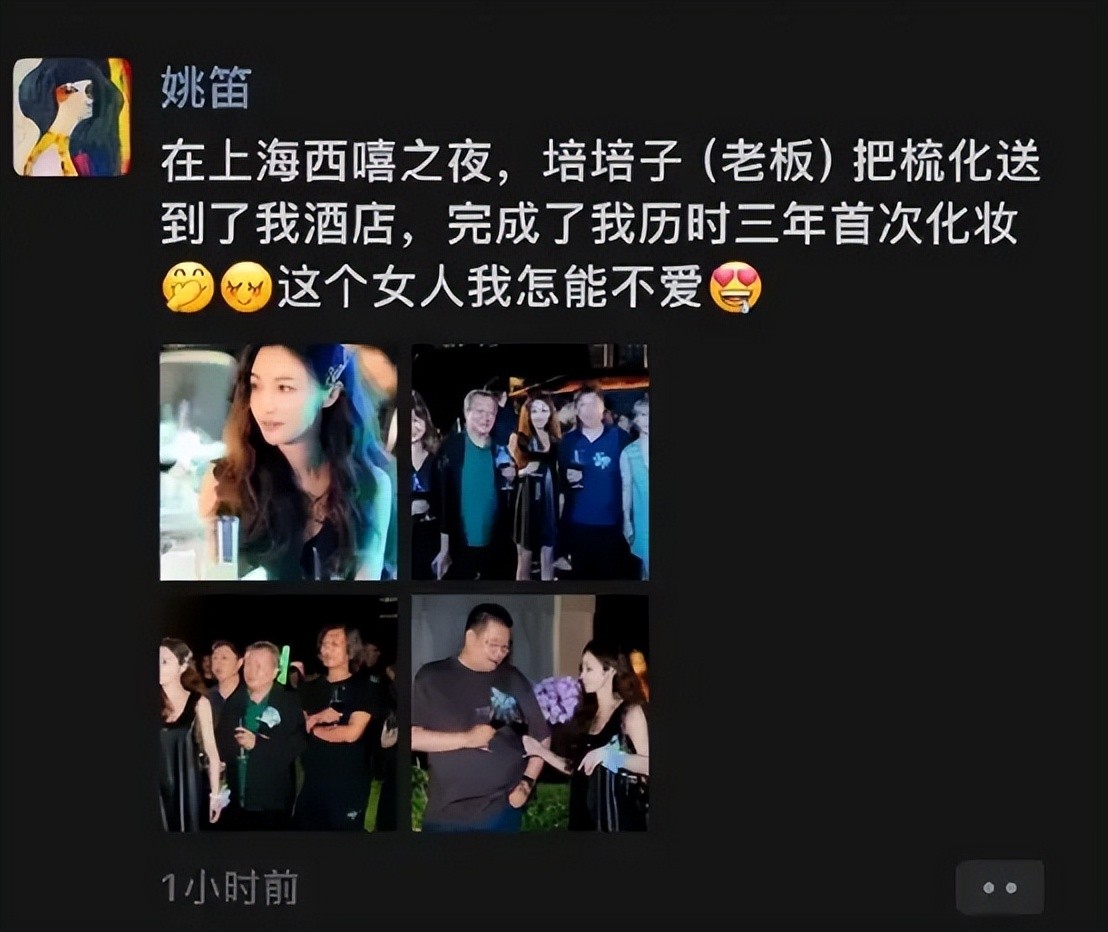Viewport: 1108px width, 932px height.
Task: Click the 1小时前 timestamp
Action: 230,888
